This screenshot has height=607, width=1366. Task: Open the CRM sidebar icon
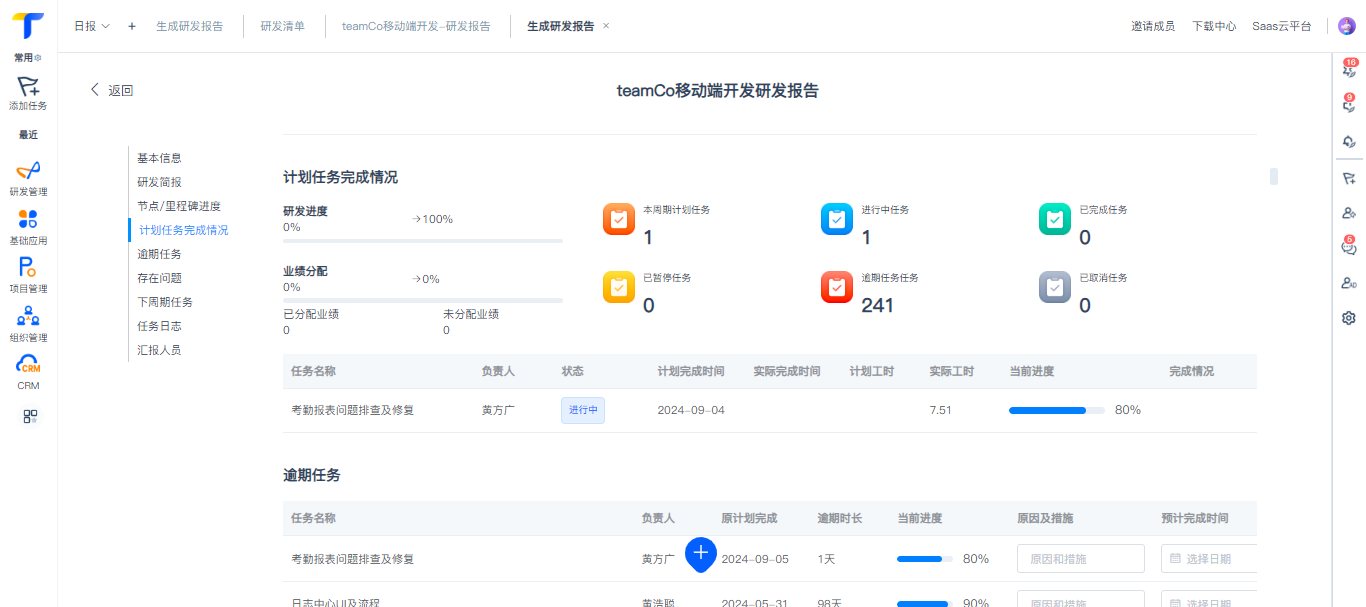click(x=28, y=372)
